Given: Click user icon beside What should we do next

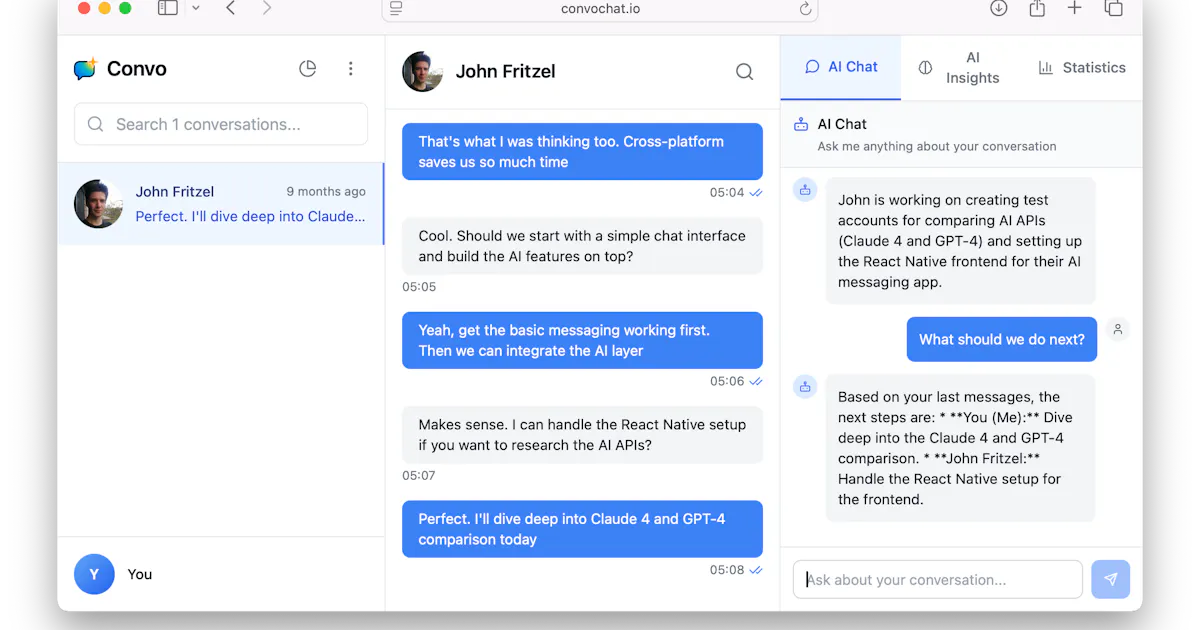Looking at the screenshot, I should (1118, 329).
